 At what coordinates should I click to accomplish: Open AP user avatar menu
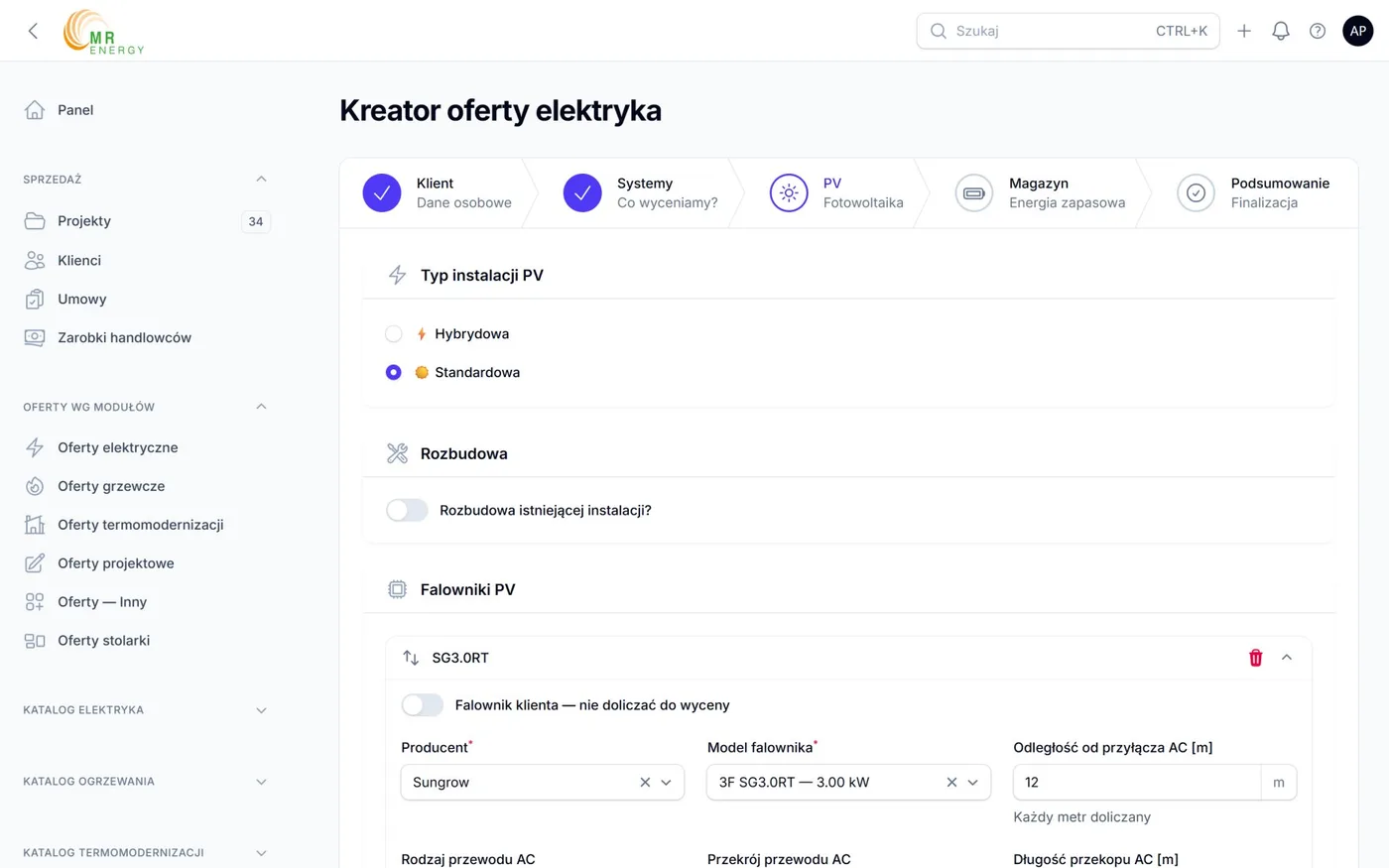tap(1358, 31)
